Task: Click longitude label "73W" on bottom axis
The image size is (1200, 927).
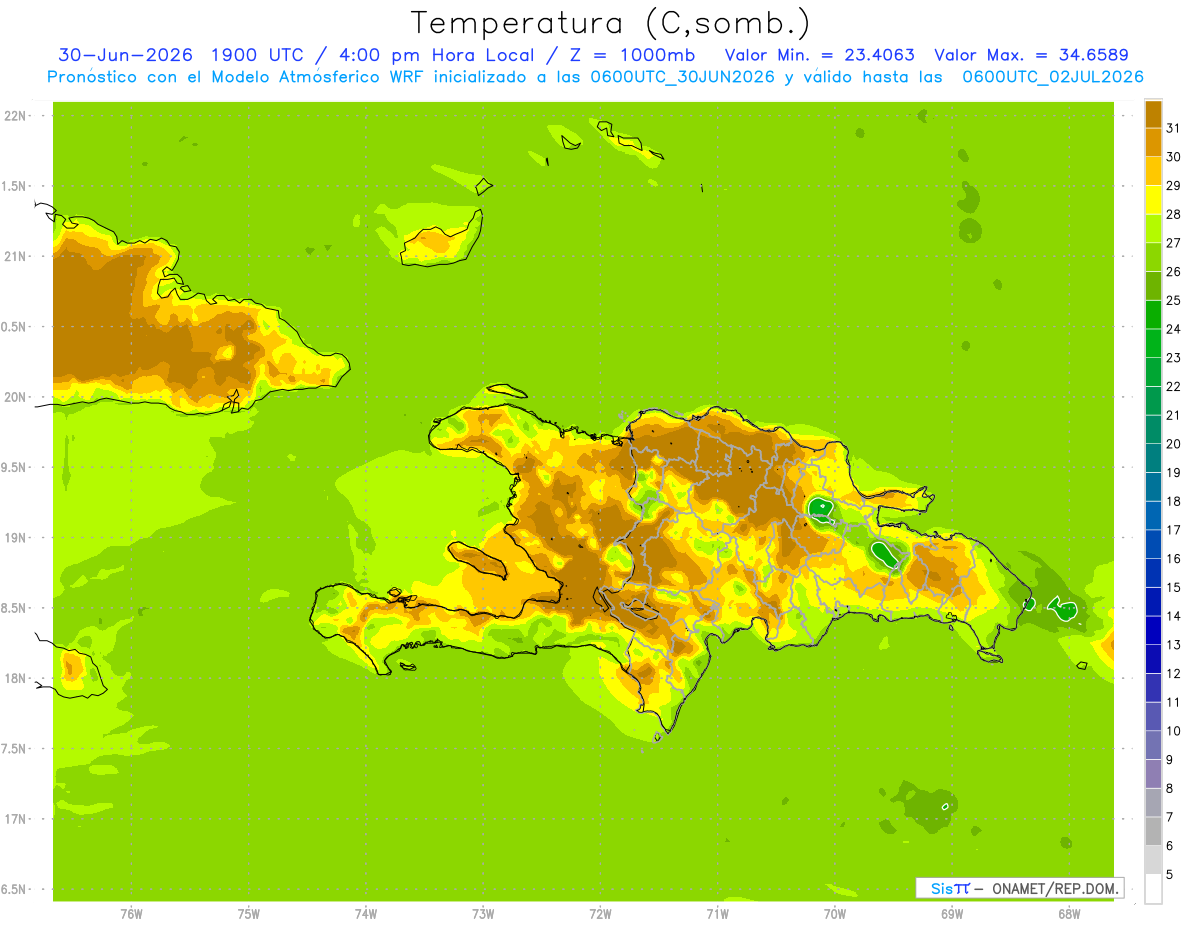Action: point(483,914)
